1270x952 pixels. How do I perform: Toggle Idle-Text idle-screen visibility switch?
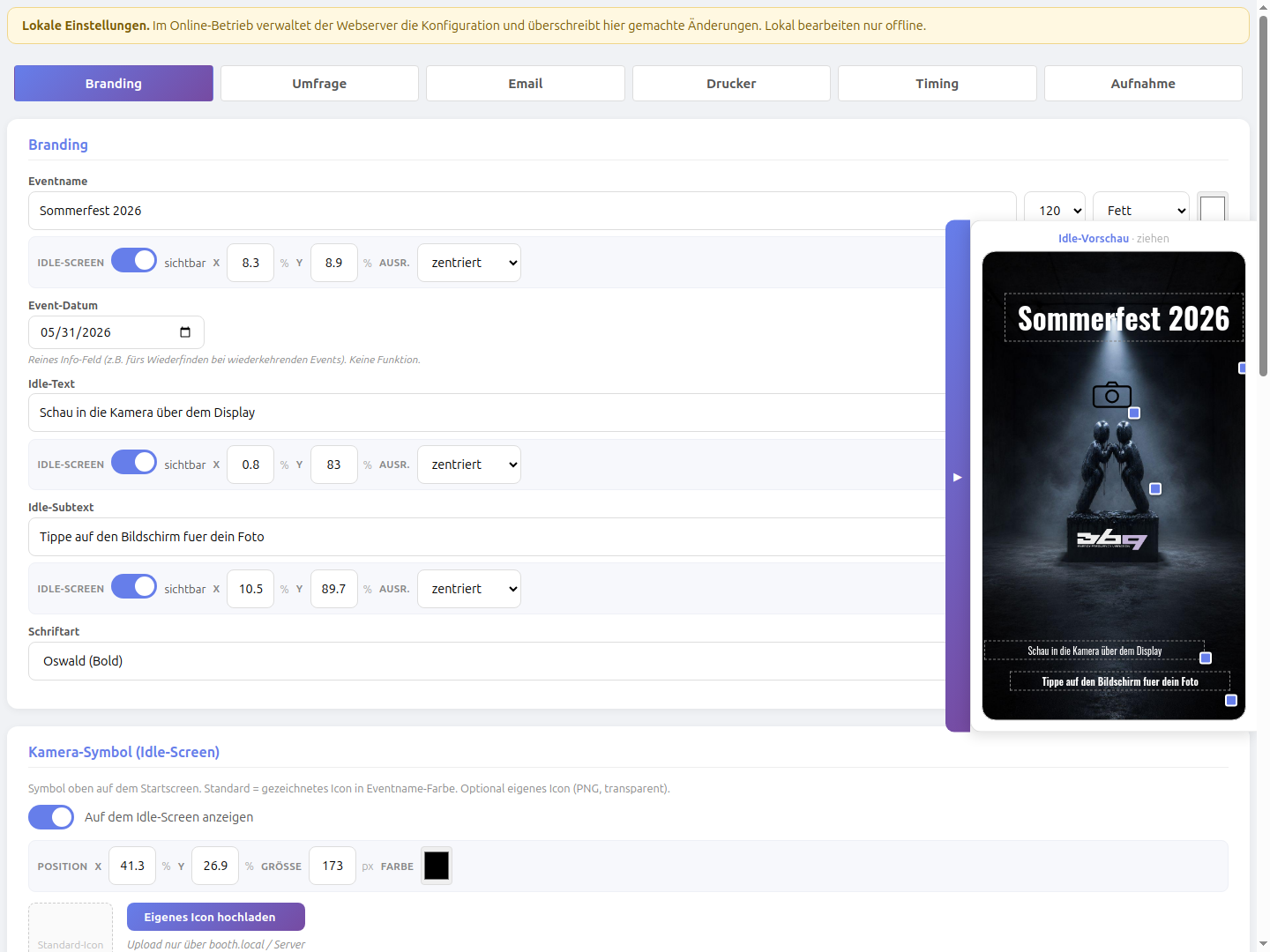134,463
